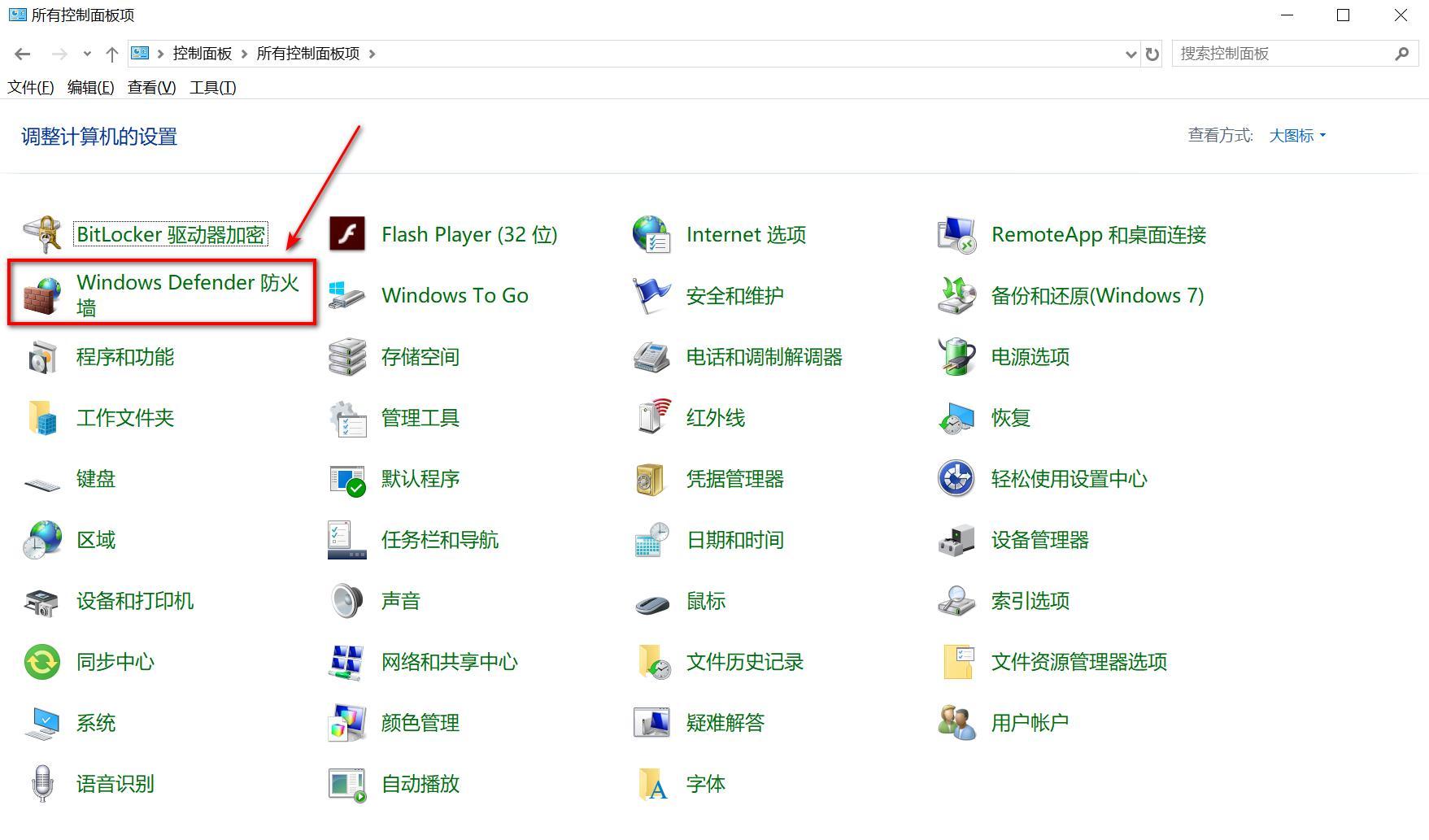Open 鼠标 settings

(x=704, y=600)
